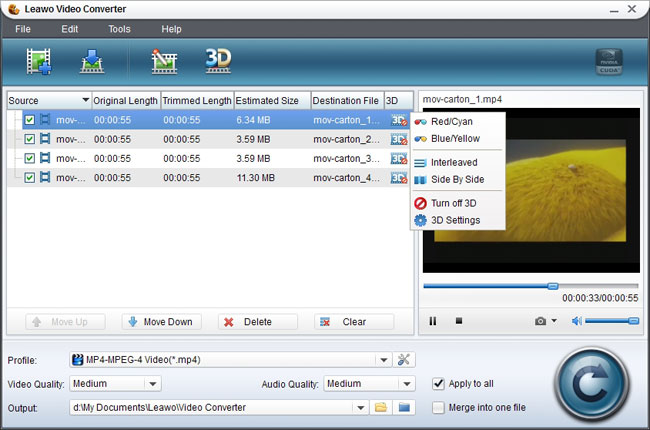Select Red/Cyan 3D mode
Viewport: 650px width, 430px height.
tap(458, 121)
